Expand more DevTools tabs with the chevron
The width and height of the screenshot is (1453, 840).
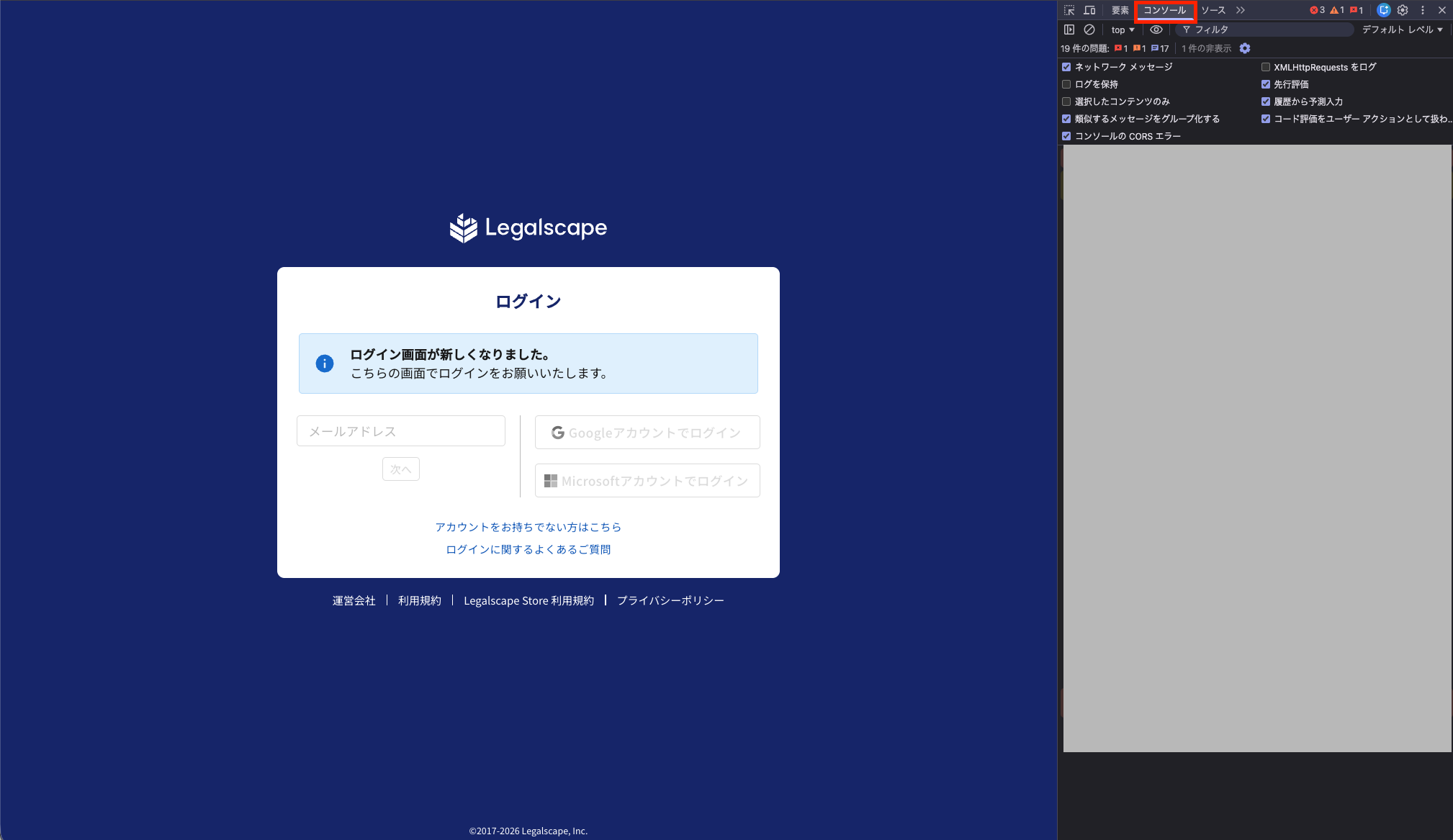[1241, 10]
